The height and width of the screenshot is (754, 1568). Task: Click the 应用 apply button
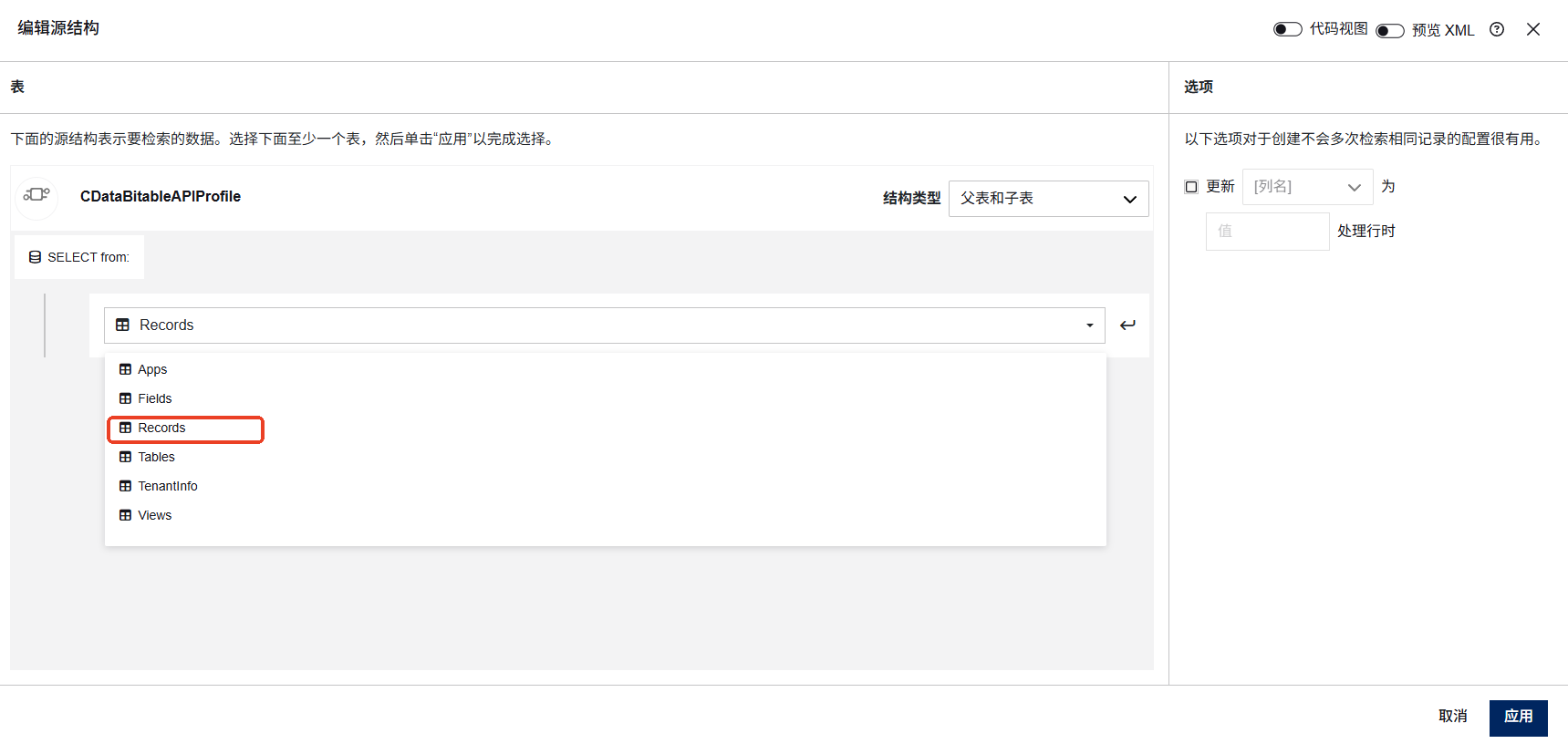click(x=1518, y=718)
